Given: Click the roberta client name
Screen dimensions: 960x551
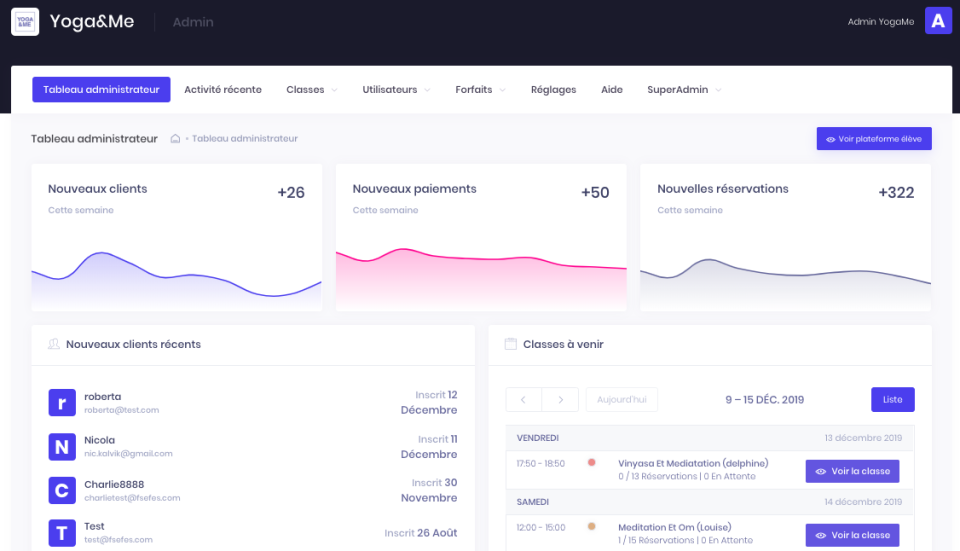Looking at the screenshot, I should click(102, 397).
